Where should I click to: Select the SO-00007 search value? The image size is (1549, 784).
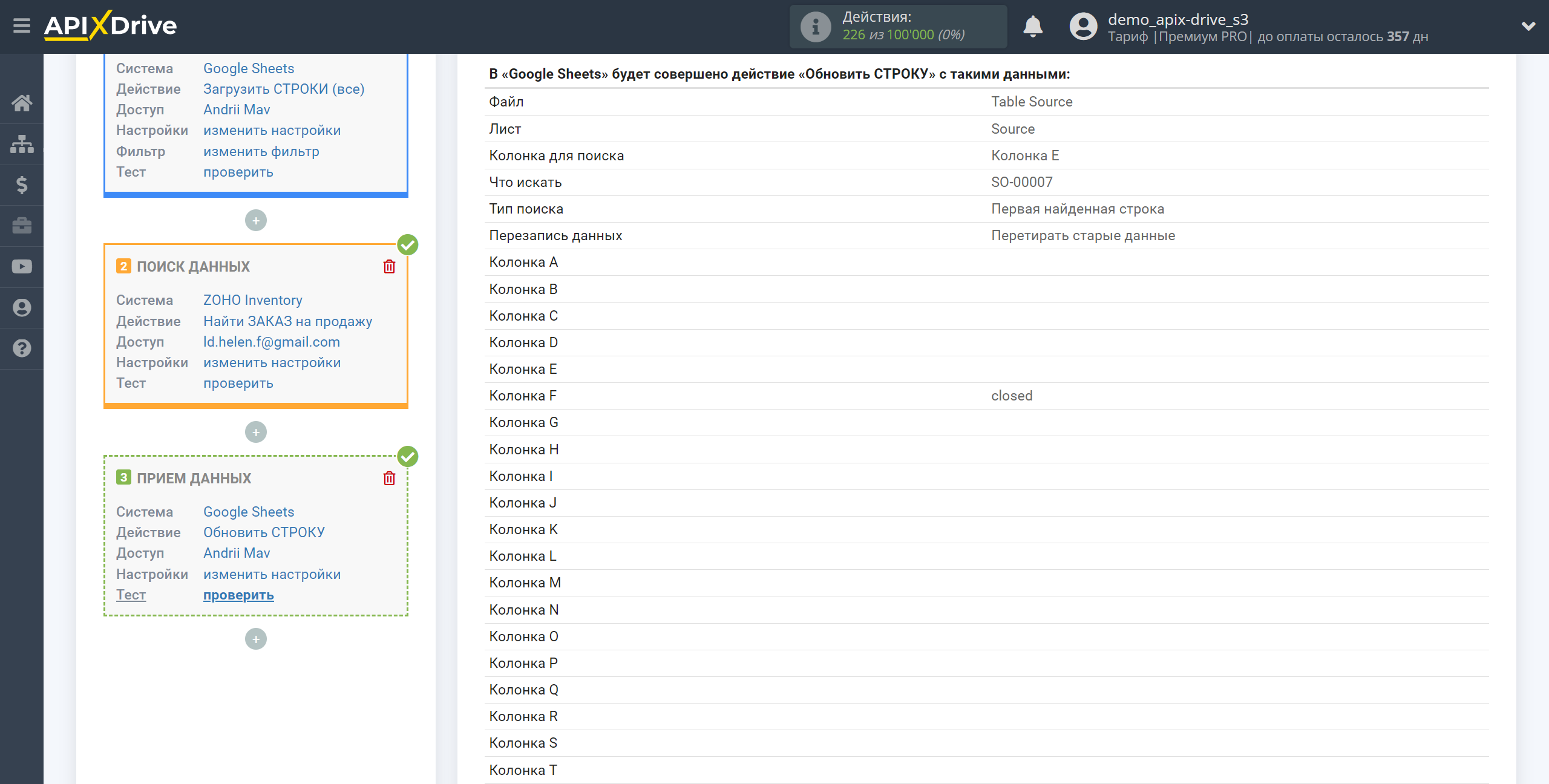point(1022,182)
